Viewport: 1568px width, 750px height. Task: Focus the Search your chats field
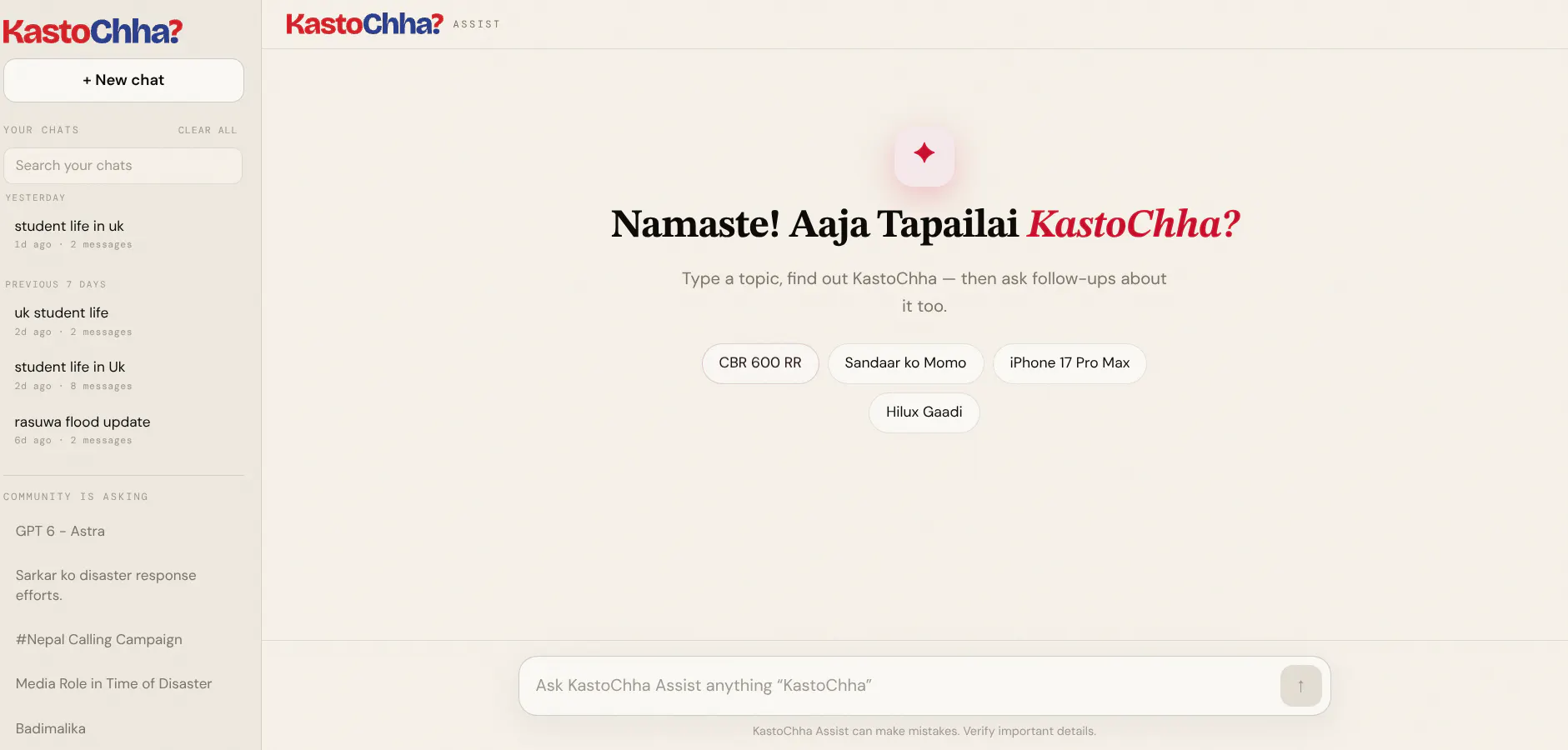click(123, 166)
